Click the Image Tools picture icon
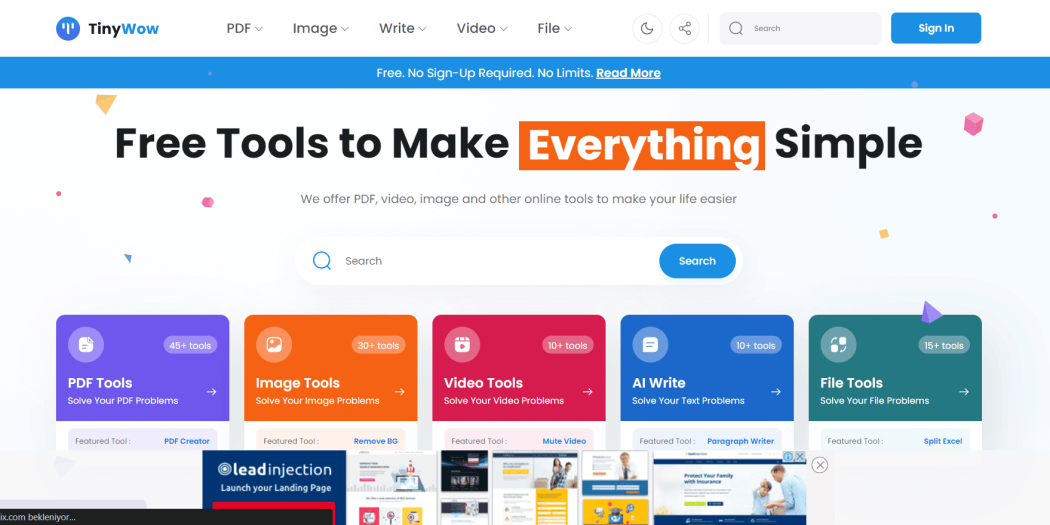 coord(274,345)
